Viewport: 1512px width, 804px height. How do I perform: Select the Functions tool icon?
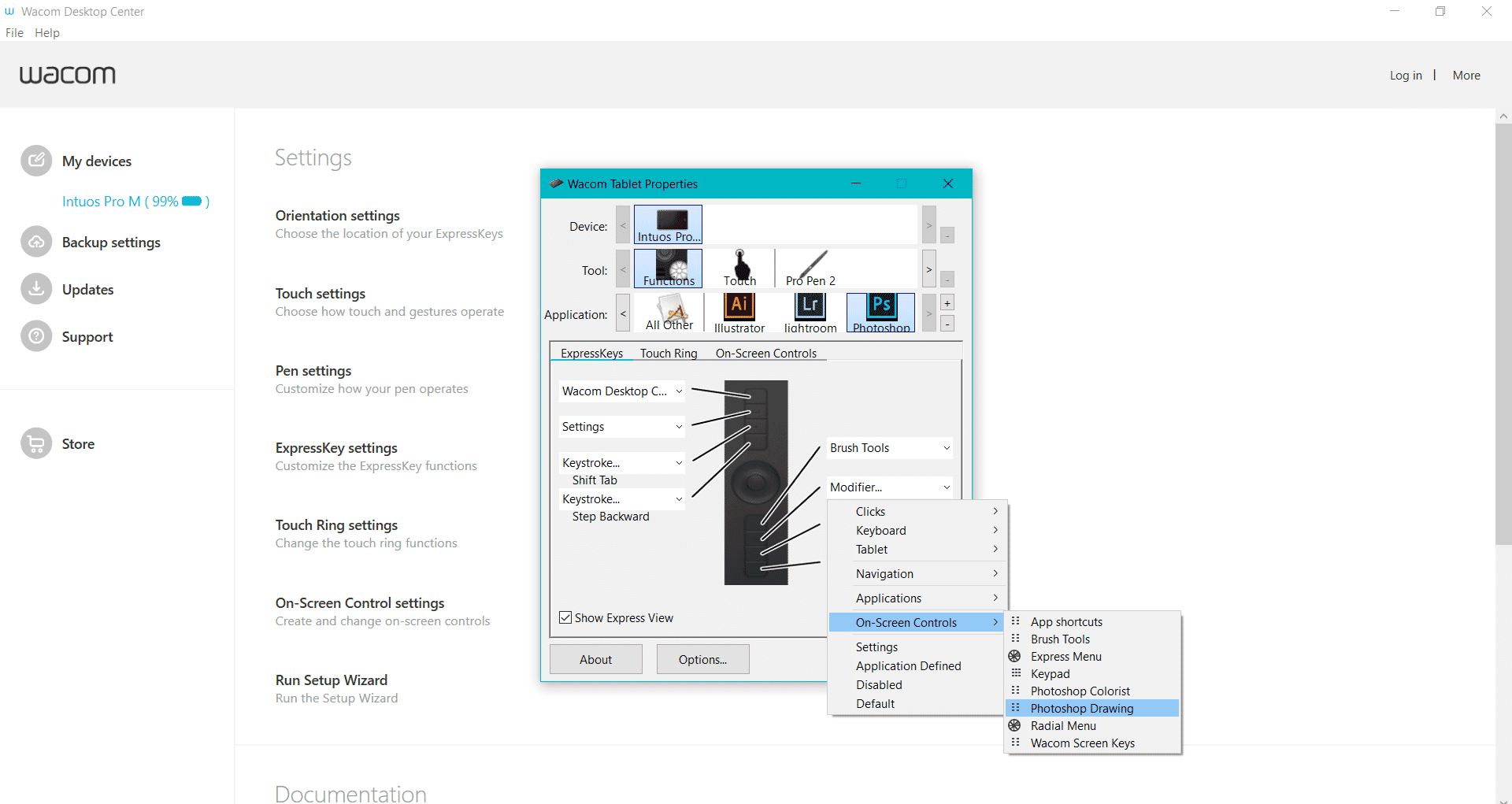tap(668, 269)
